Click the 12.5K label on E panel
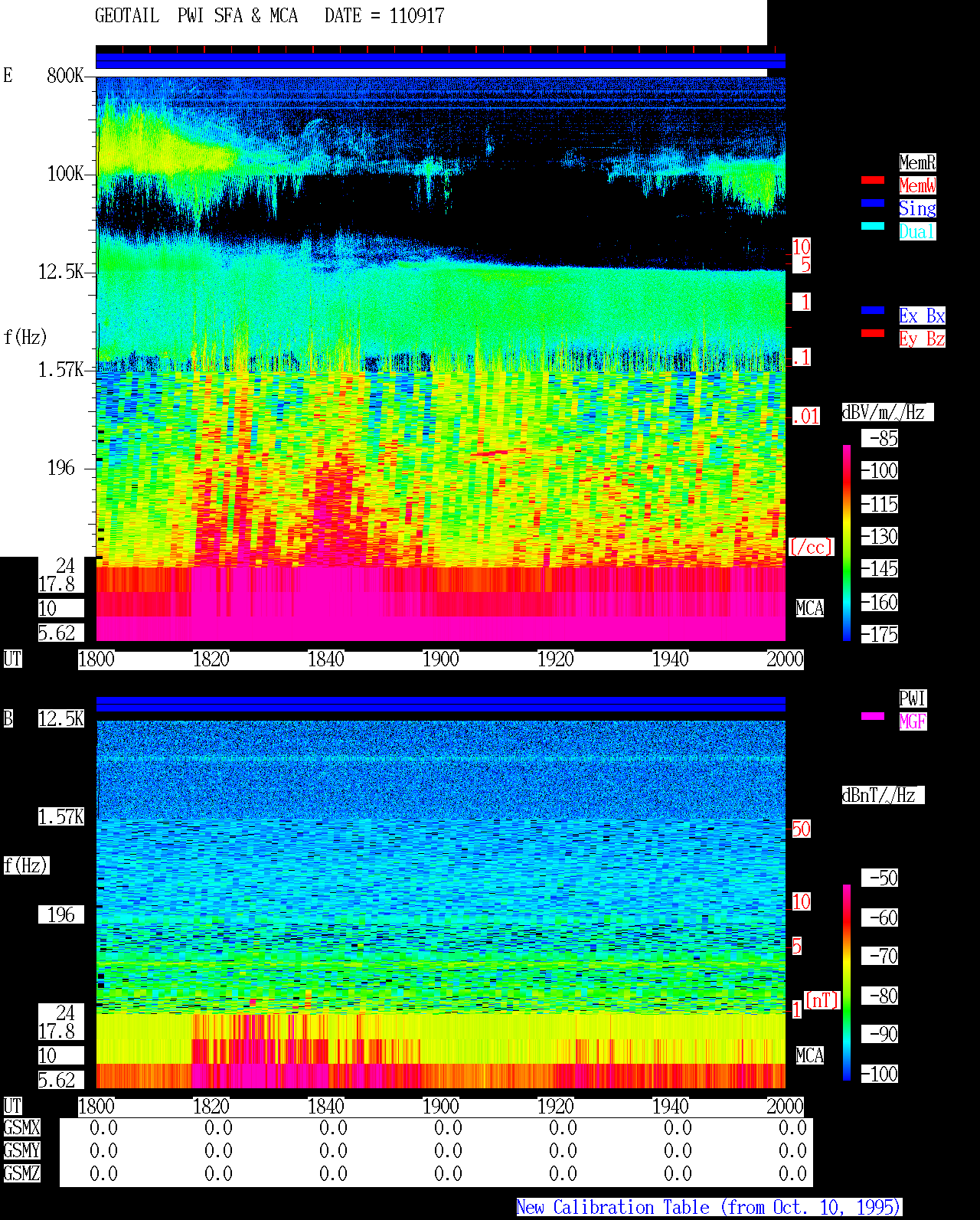 60,271
